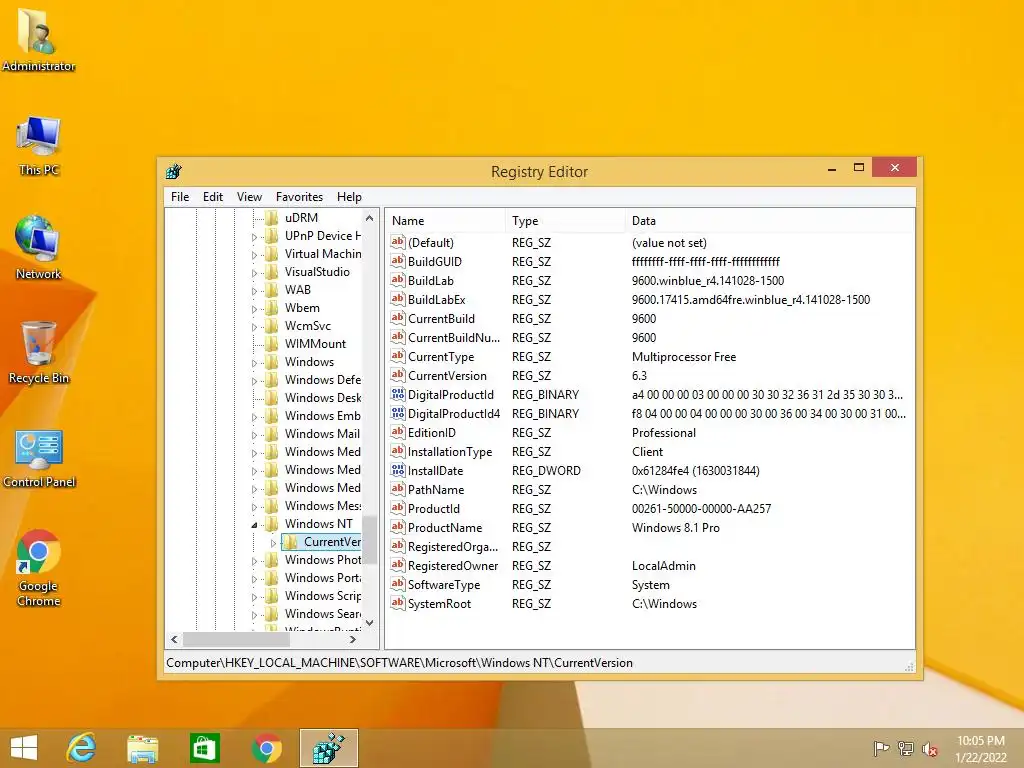Screen dimensions: 1024x768
Task: Select the InstallDate DWORD value icon
Action: click(x=398, y=470)
